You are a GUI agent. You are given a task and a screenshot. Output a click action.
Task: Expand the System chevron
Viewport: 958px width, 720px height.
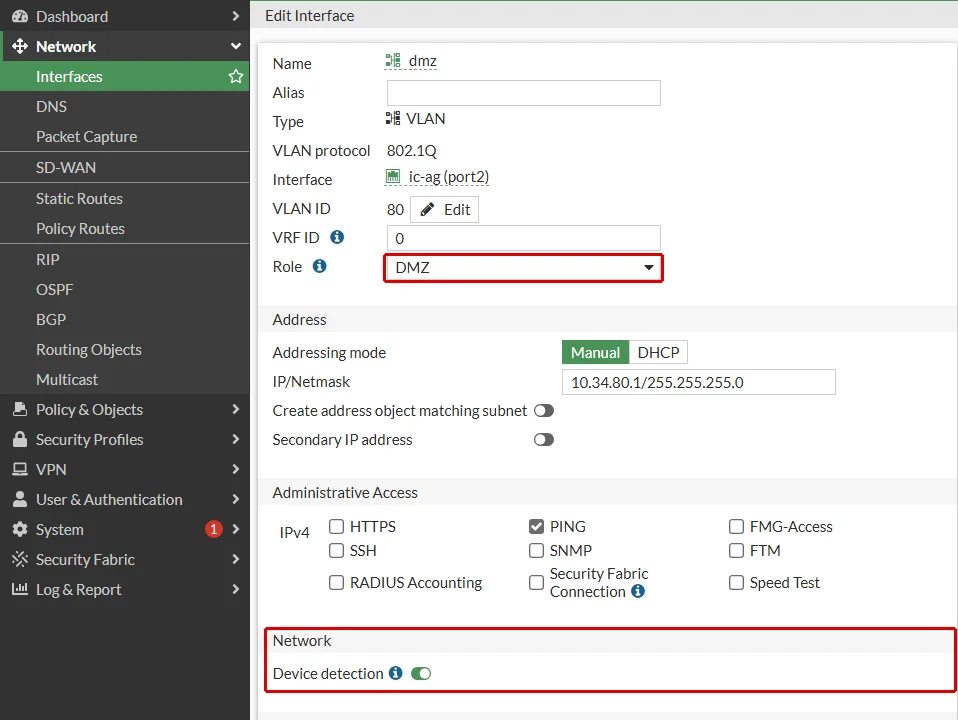236,529
